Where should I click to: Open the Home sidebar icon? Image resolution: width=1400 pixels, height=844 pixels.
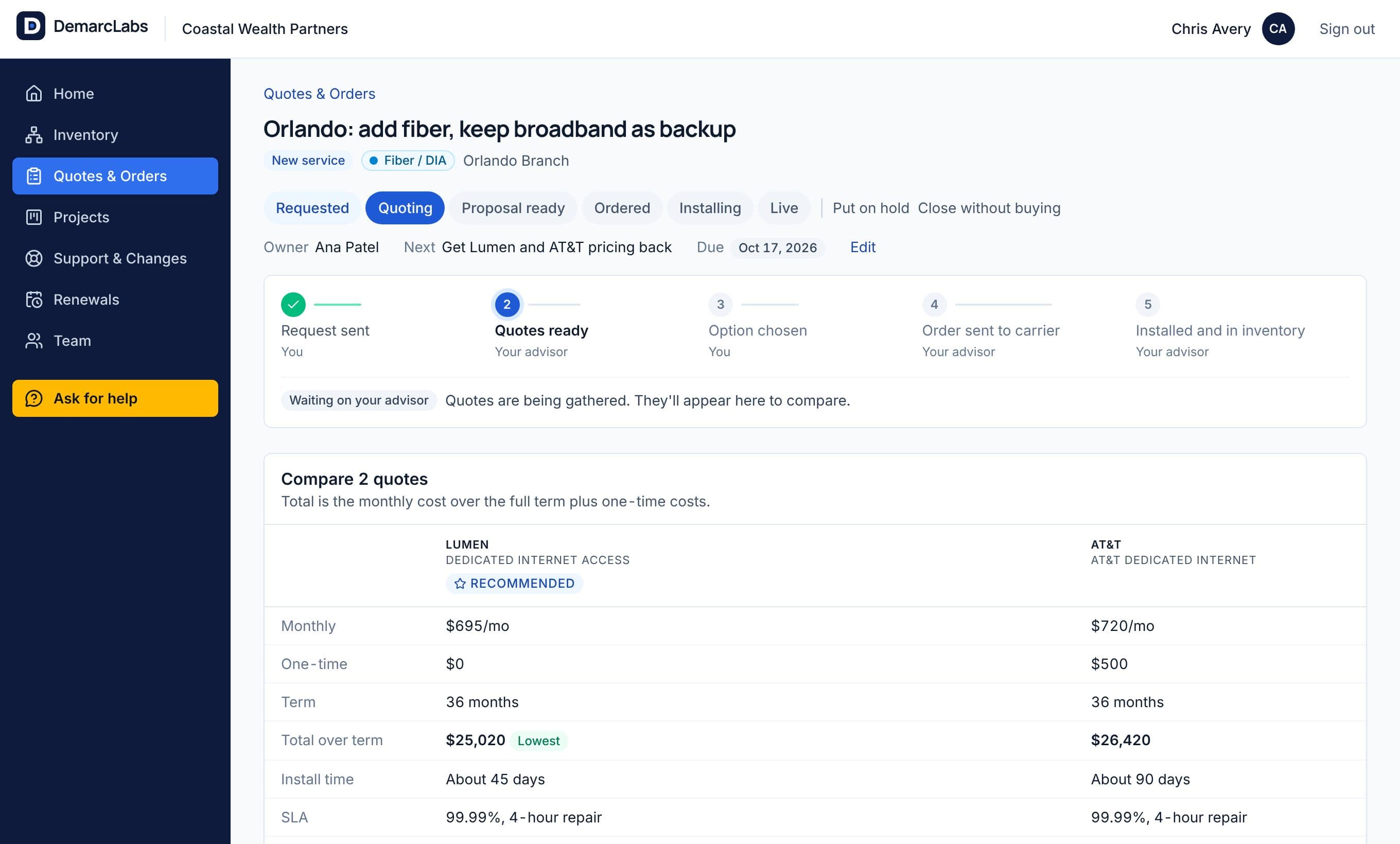pyautogui.click(x=34, y=94)
